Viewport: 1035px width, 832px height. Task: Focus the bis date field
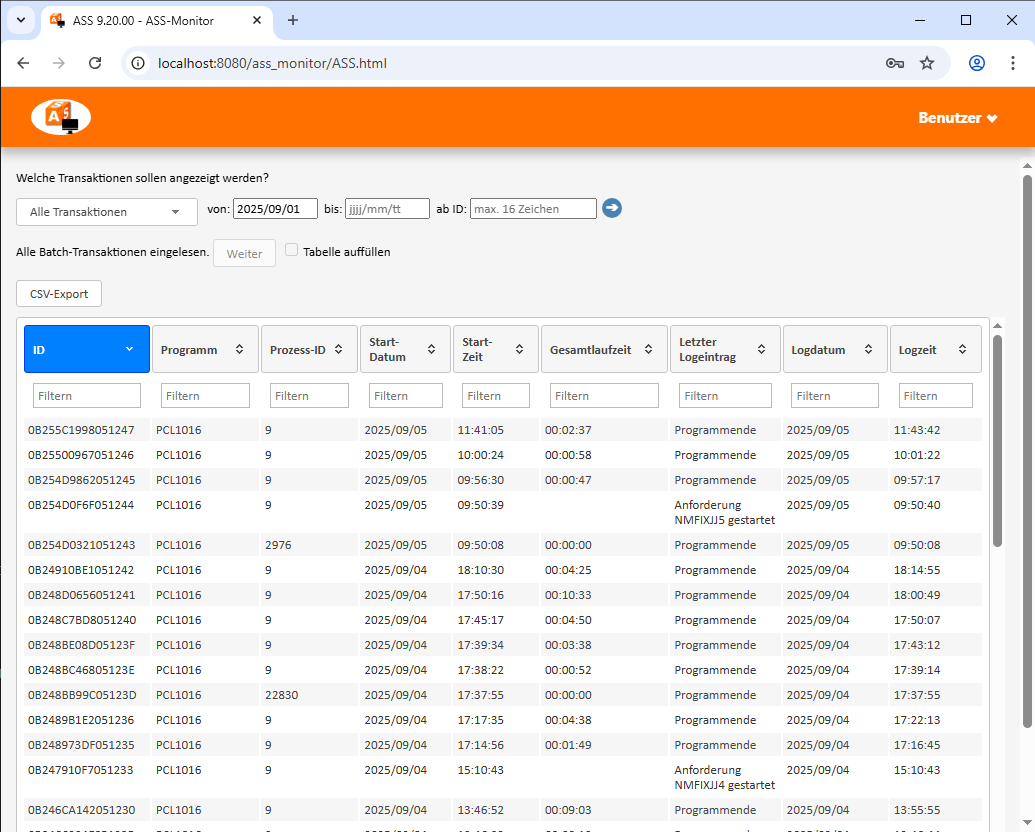(387, 209)
